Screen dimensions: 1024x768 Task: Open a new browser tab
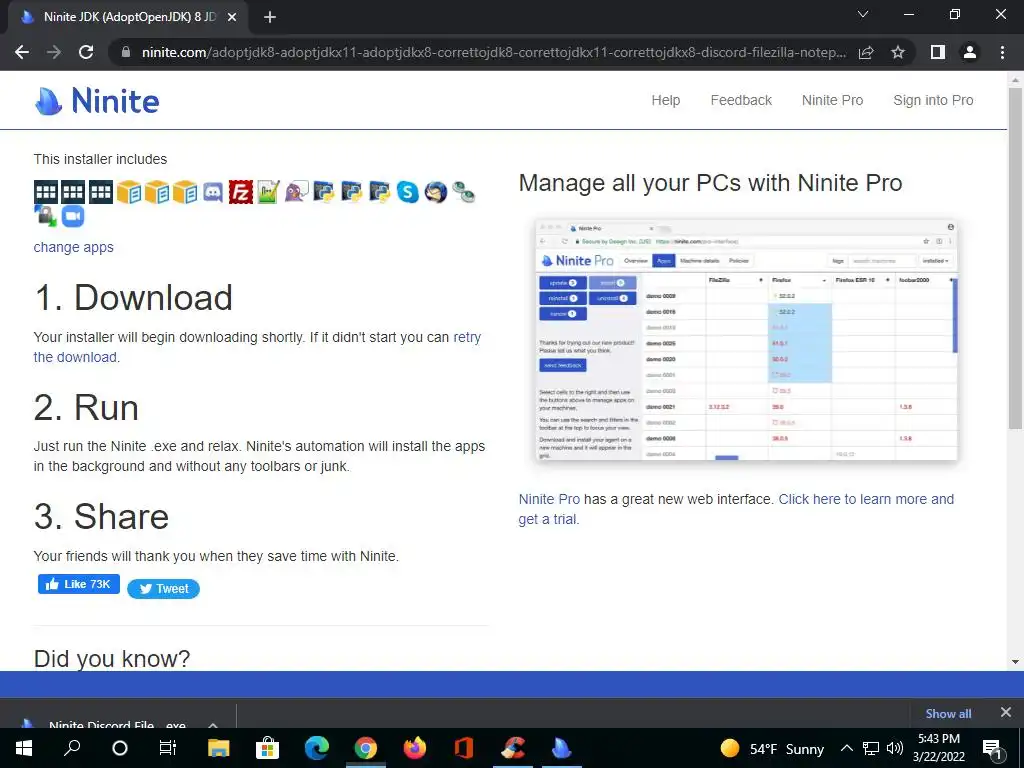coord(270,17)
